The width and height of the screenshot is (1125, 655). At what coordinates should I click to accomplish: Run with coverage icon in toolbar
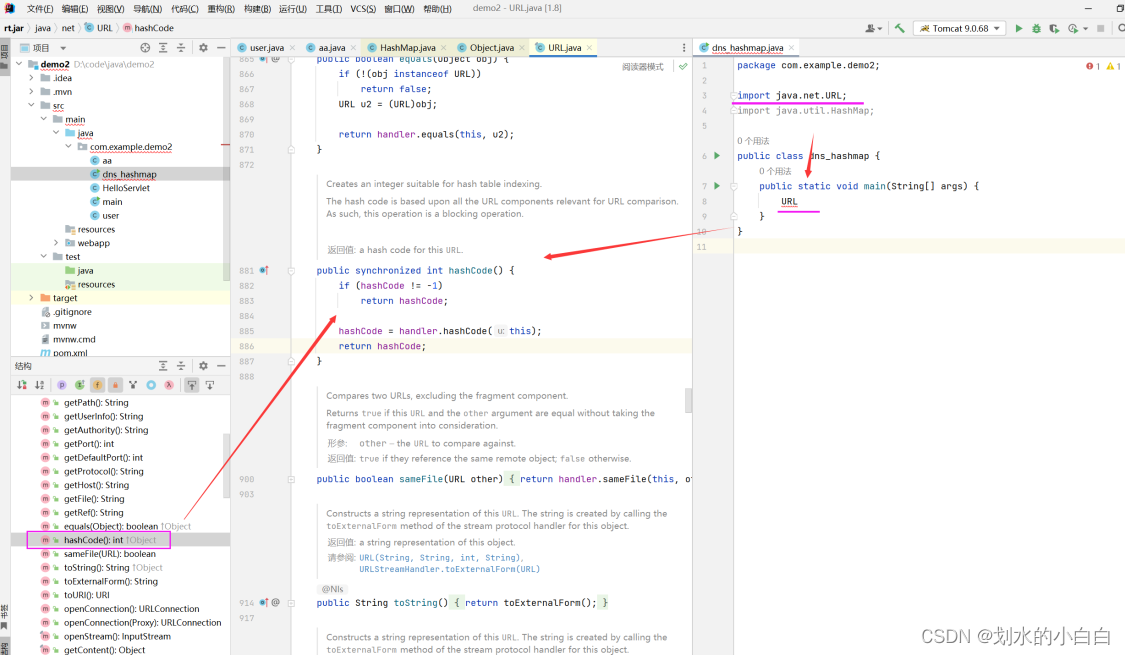(x=1054, y=28)
